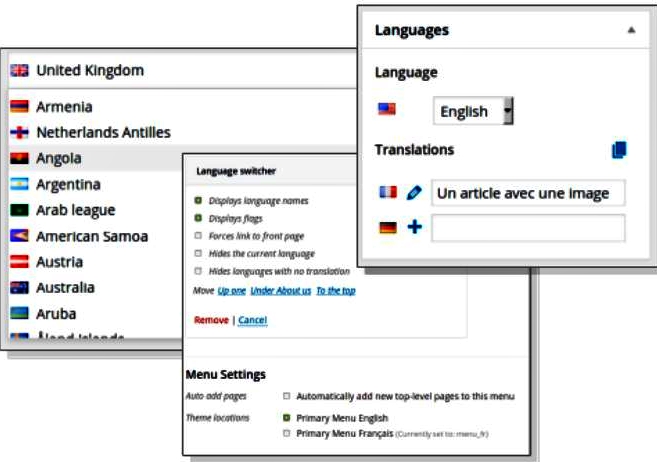The height and width of the screenshot is (462, 657).
Task: Click the American Samoa flag icon
Action: pyautogui.click(x=19, y=236)
